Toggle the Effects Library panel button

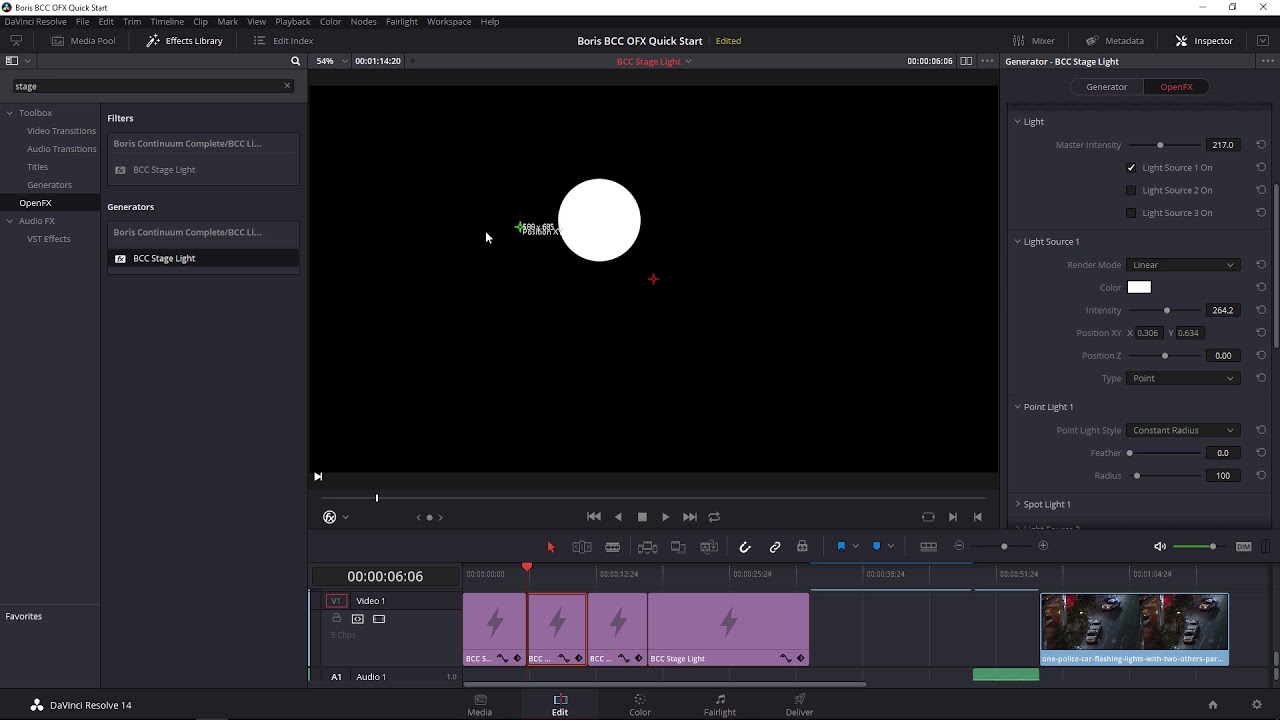tap(184, 41)
